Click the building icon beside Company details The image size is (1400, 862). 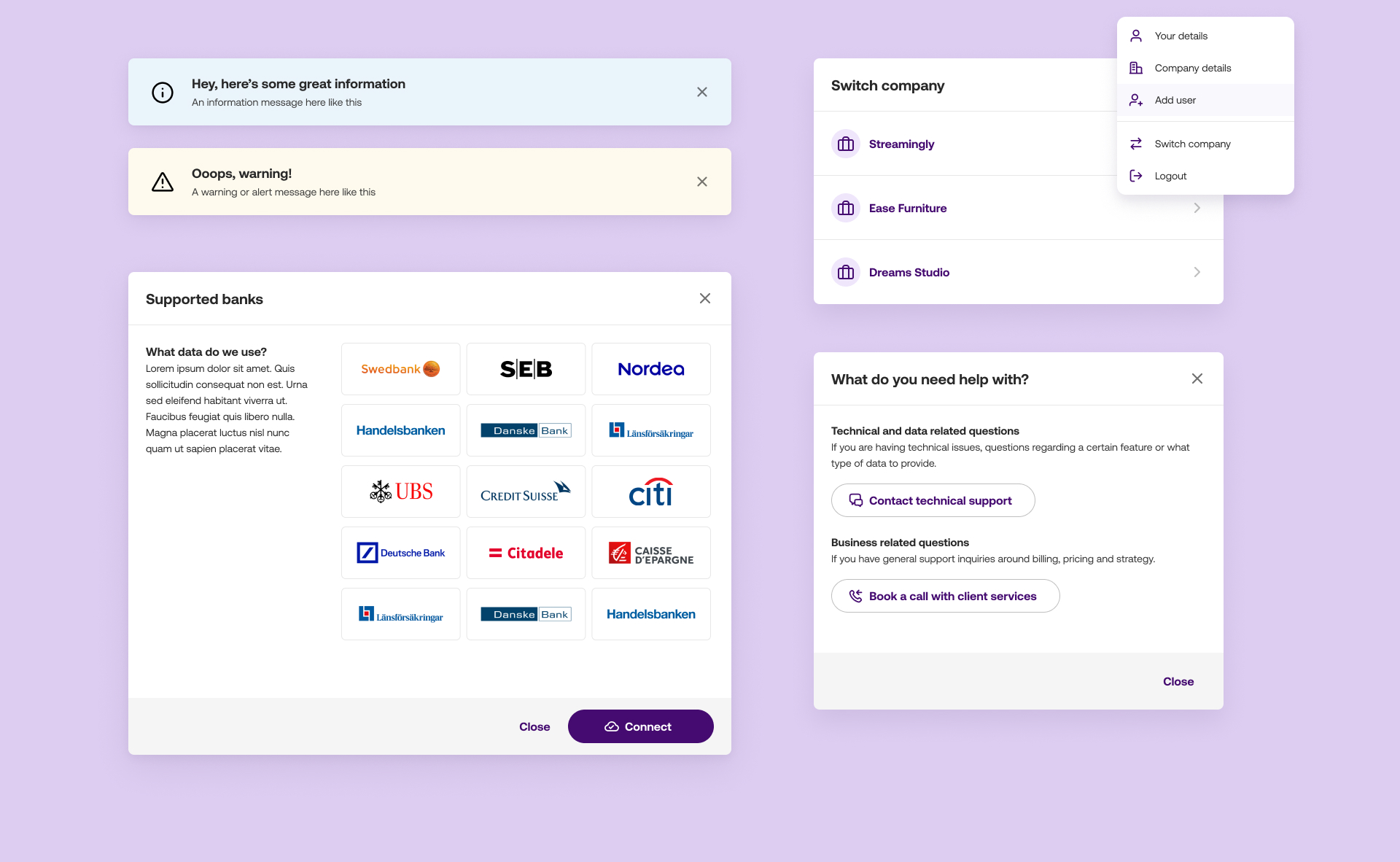tap(1136, 68)
